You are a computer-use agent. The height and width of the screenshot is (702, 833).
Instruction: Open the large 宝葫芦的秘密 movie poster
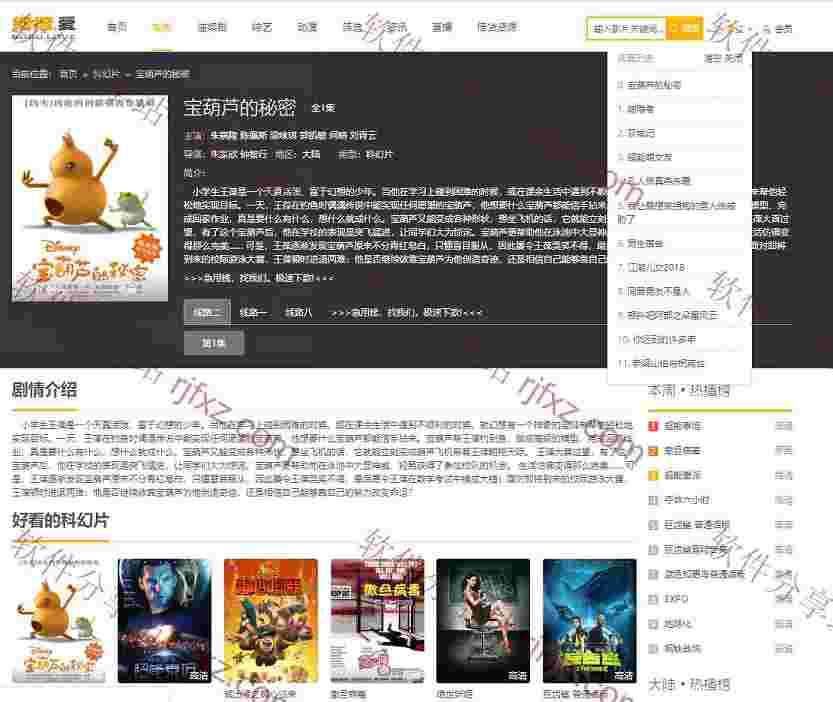[90, 198]
